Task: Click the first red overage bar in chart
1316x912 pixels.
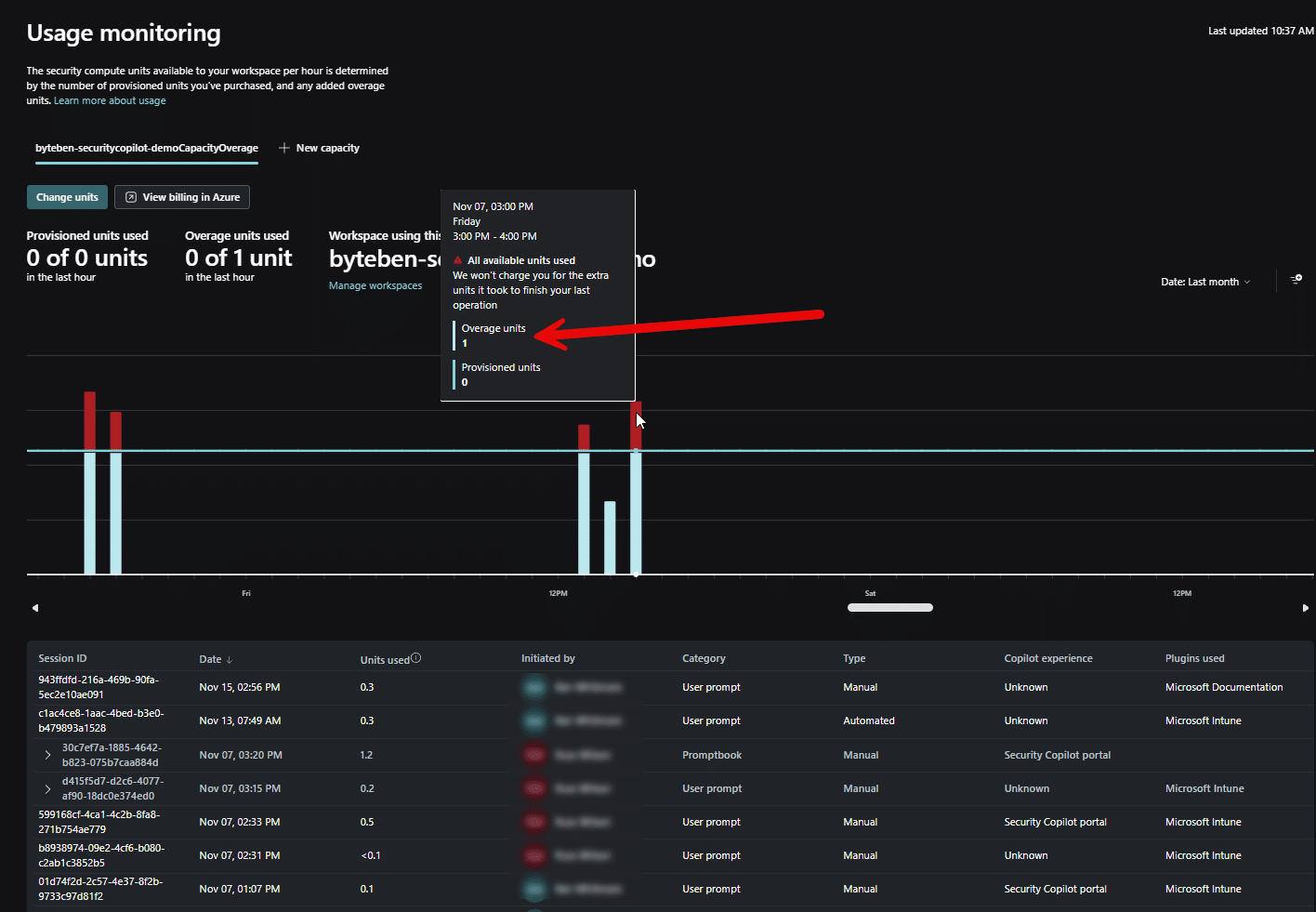Action: pyautogui.click(x=90, y=420)
